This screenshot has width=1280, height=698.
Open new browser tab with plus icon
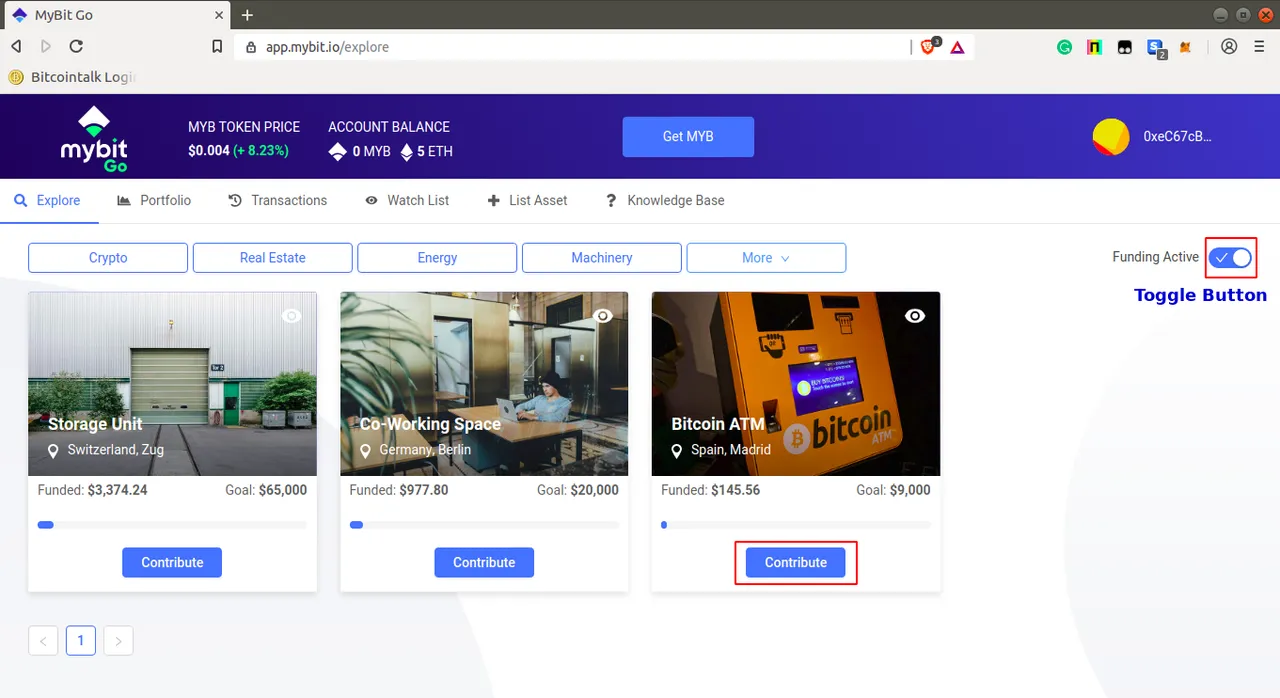[248, 15]
